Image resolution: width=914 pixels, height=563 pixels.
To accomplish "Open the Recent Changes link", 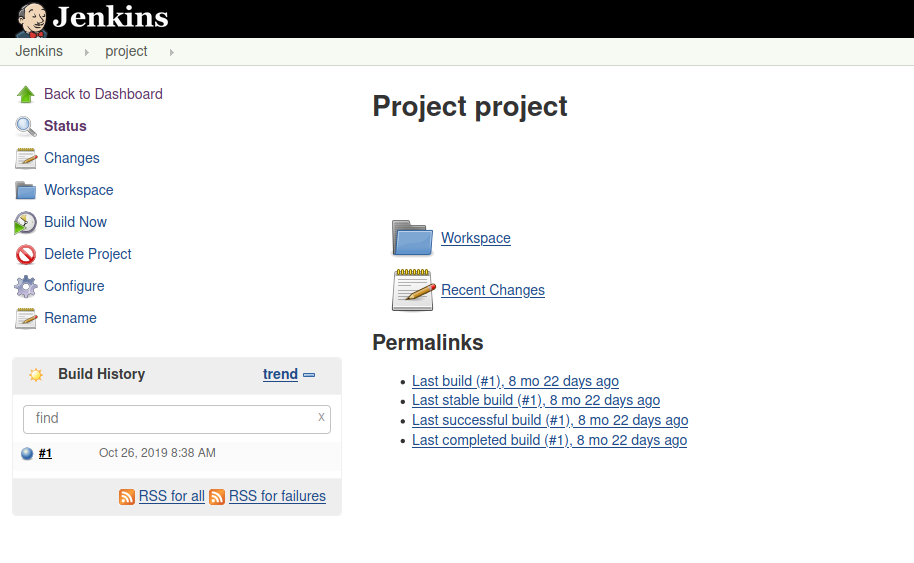I will click(x=493, y=290).
